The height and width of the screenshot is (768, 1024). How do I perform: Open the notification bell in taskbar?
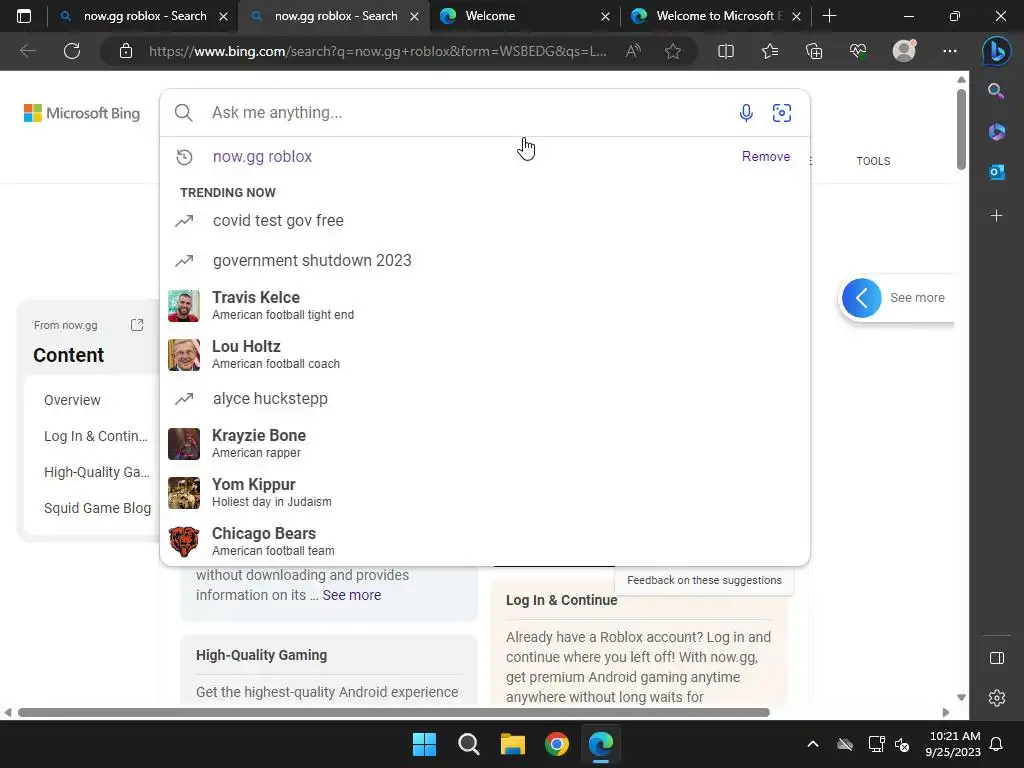[x=997, y=744]
